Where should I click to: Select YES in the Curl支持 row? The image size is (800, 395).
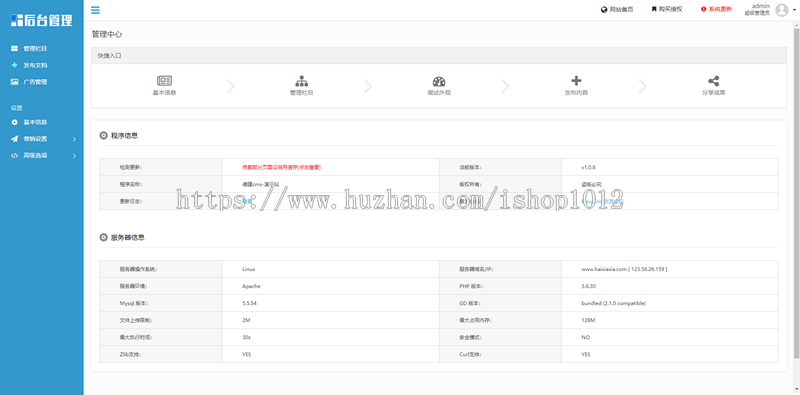[586, 354]
